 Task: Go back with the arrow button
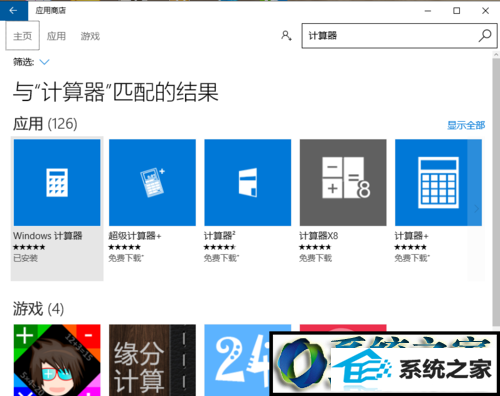pyautogui.click(x=14, y=10)
